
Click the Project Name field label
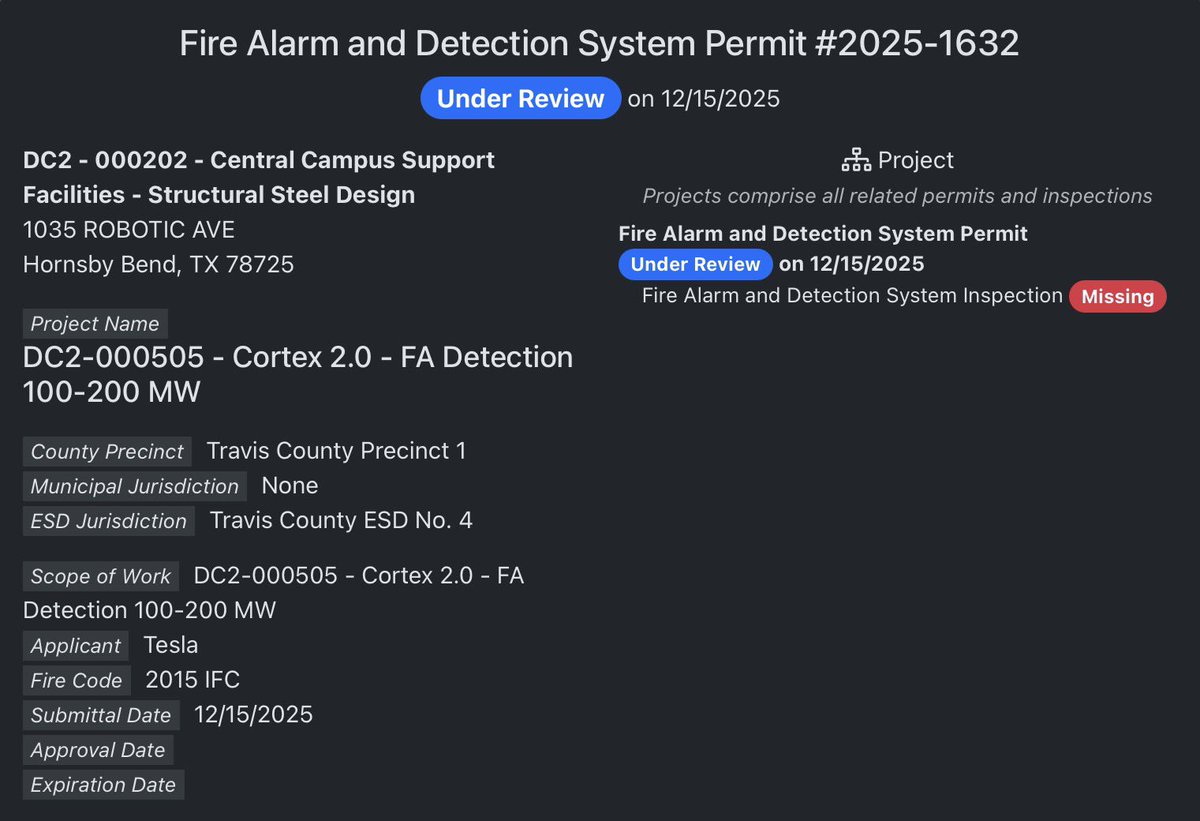pyautogui.click(x=95, y=324)
